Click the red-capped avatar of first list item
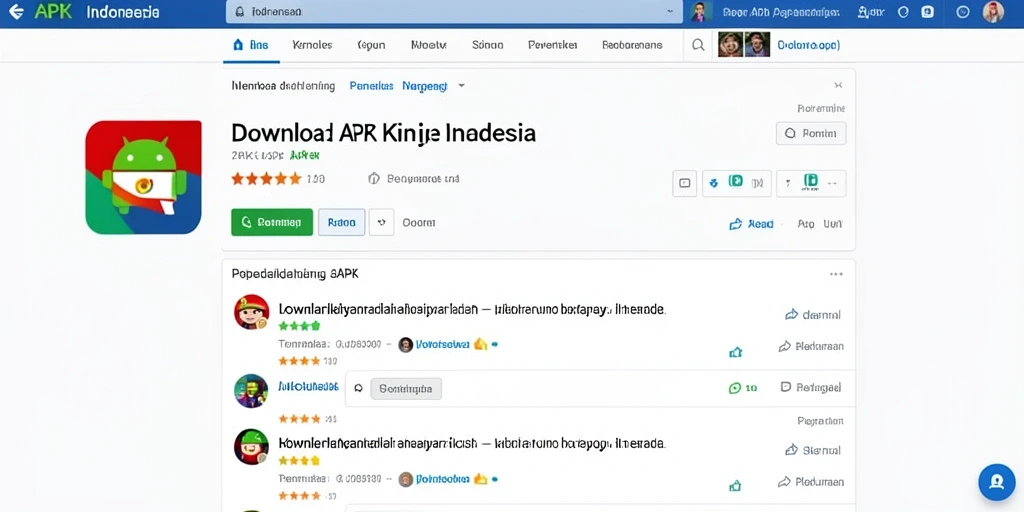The height and width of the screenshot is (512, 1024). pyautogui.click(x=251, y=312)
